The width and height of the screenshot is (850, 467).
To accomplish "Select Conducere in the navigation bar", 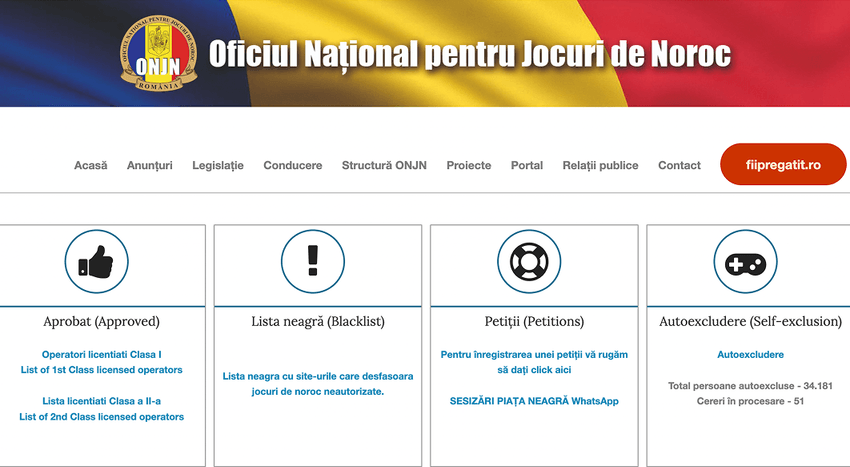I will (x=293, y=165).
